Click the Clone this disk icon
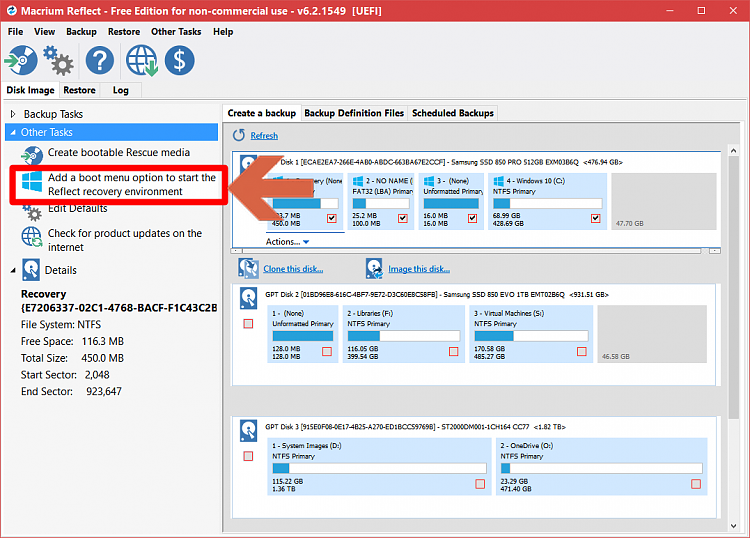The width and height of the screenshot is (750, 538). click(x=248, y=268)
